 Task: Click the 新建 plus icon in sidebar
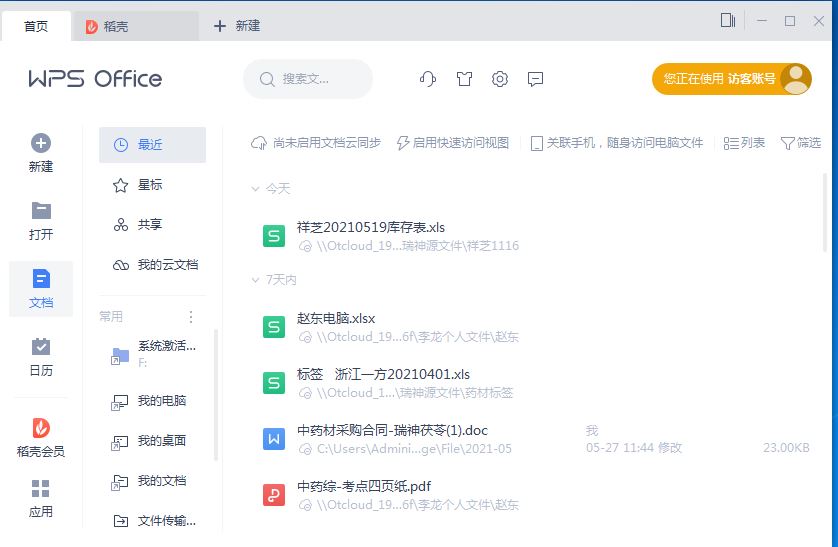[x=41, y=144]
